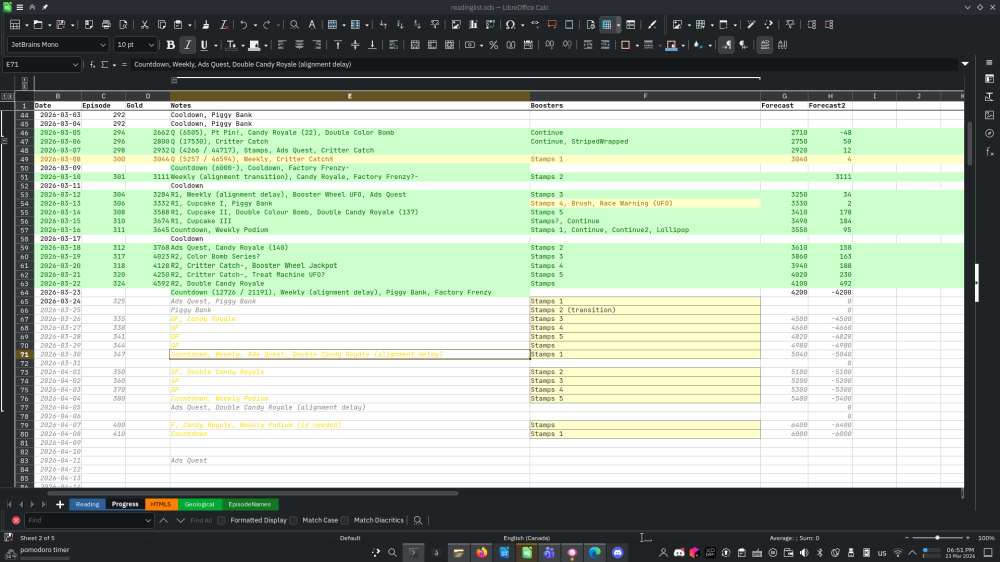Click the Redo arrow icon
This screenshot has height=562, width=1000.
pyautogui.click(x=267, y=25)
